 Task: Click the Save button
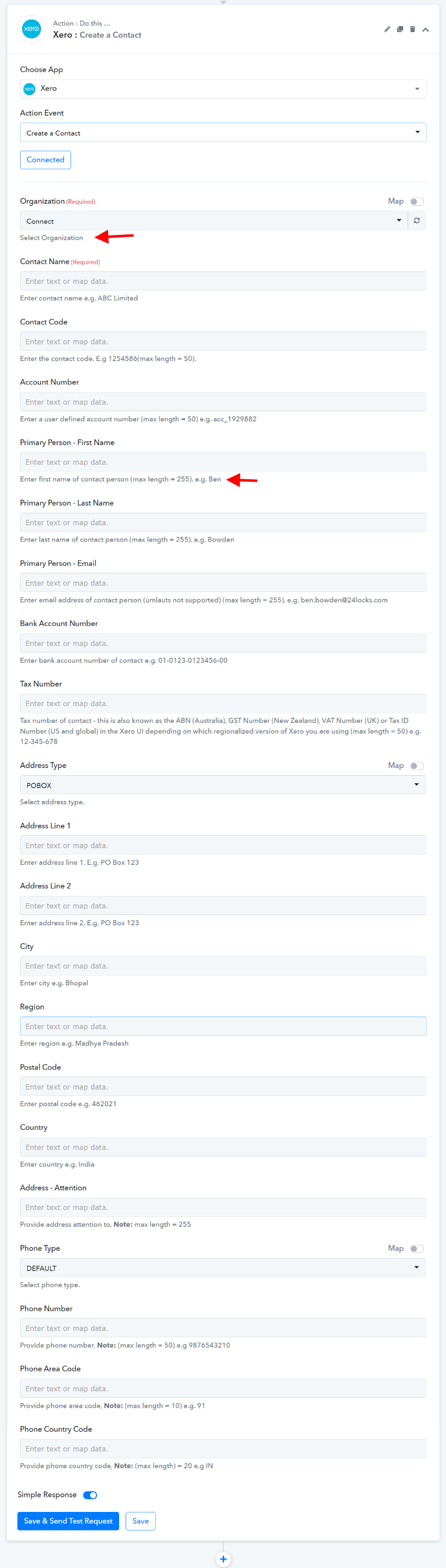pyautogui.click(x=141, y=1521)
